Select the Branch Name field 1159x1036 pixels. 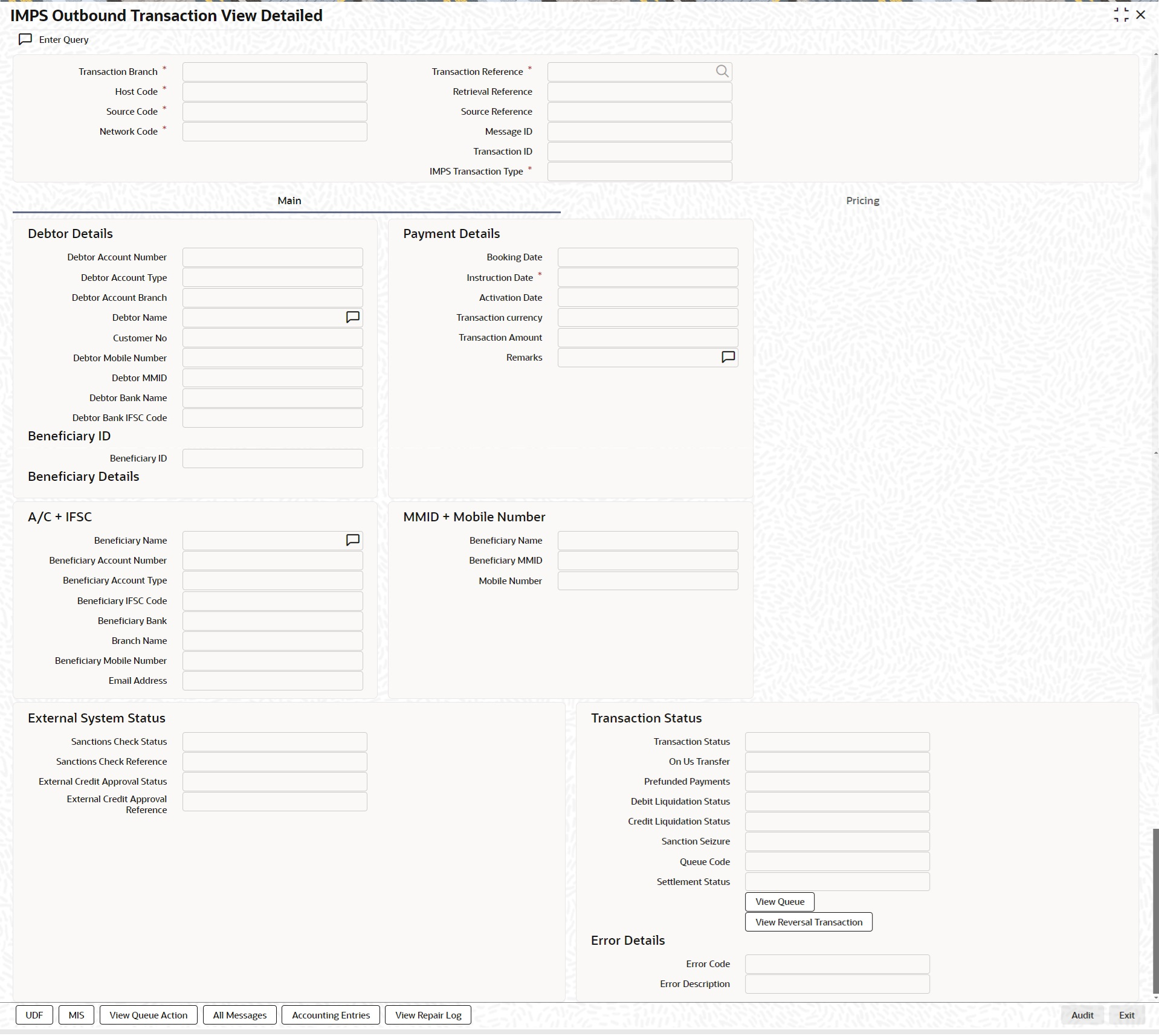point(273,641)
